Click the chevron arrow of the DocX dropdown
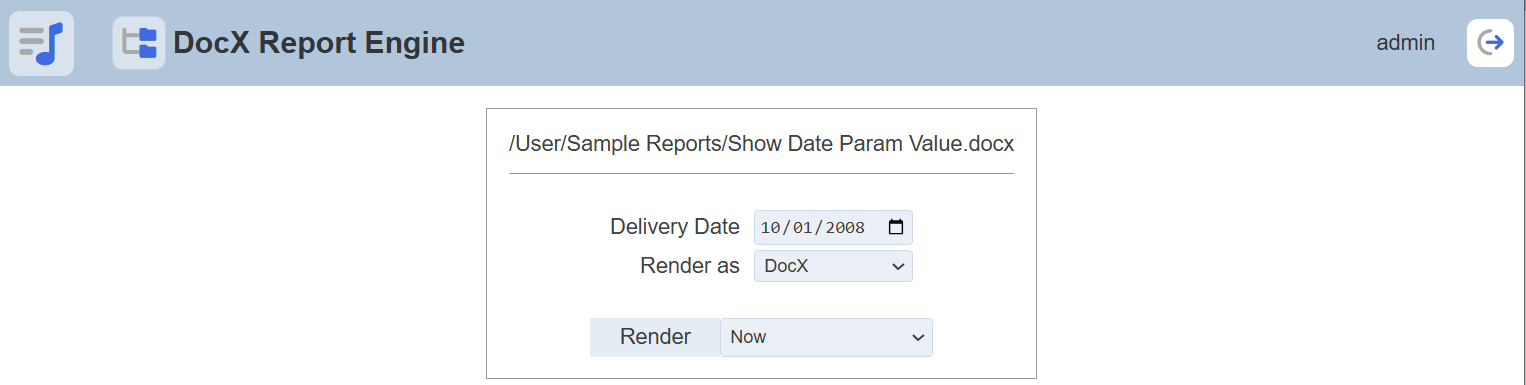 coord(897,267)
